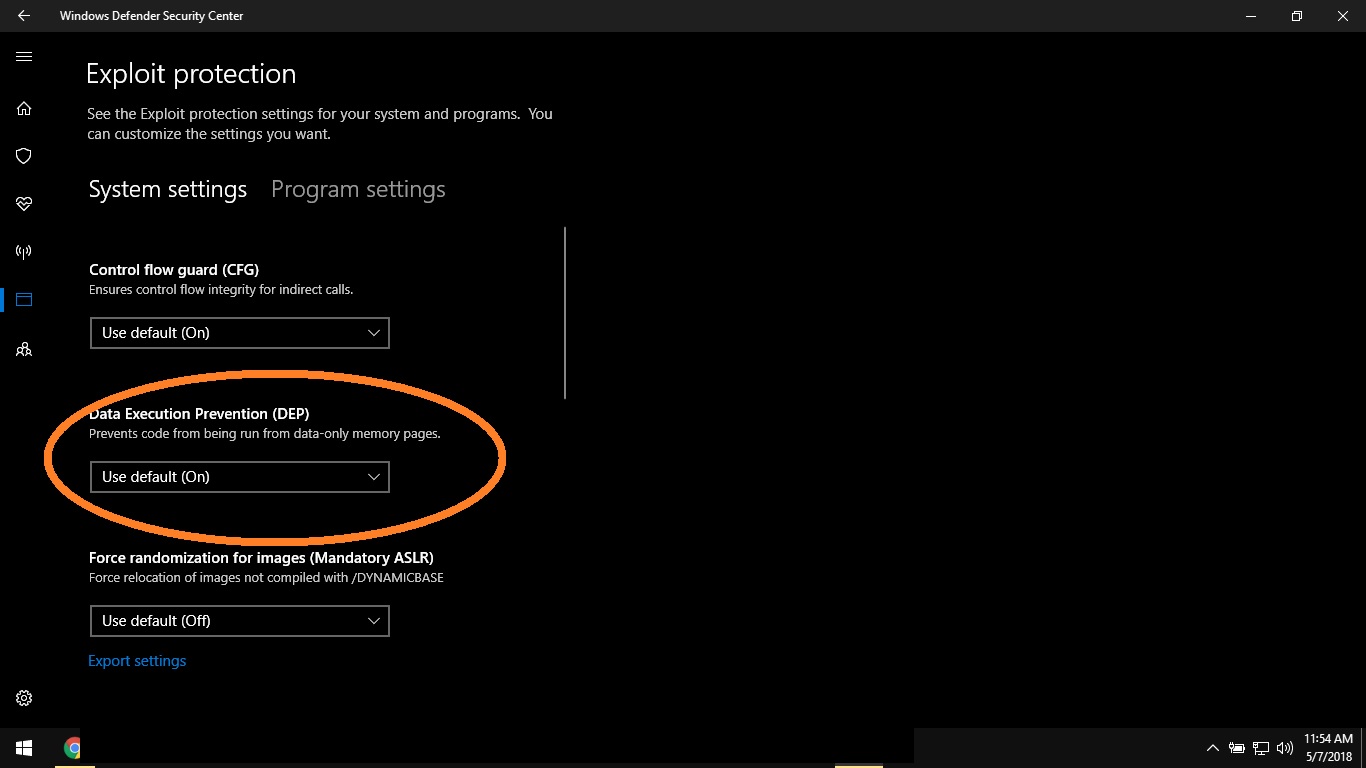The height and width of the screenshot is (768, 1366).
Task: Open Data Execution Prevention dropdown
Action: (239, 477)
